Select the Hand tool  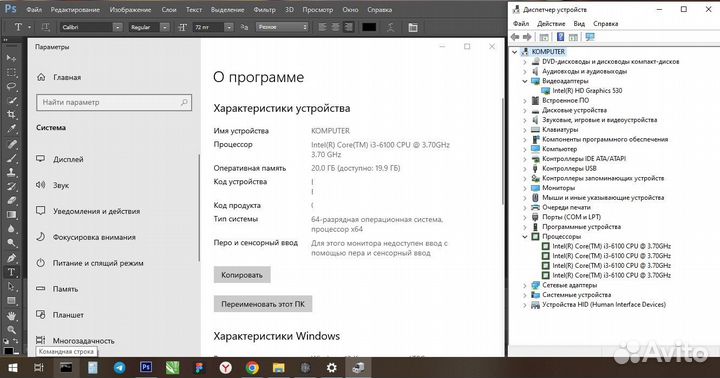point(11,316)
